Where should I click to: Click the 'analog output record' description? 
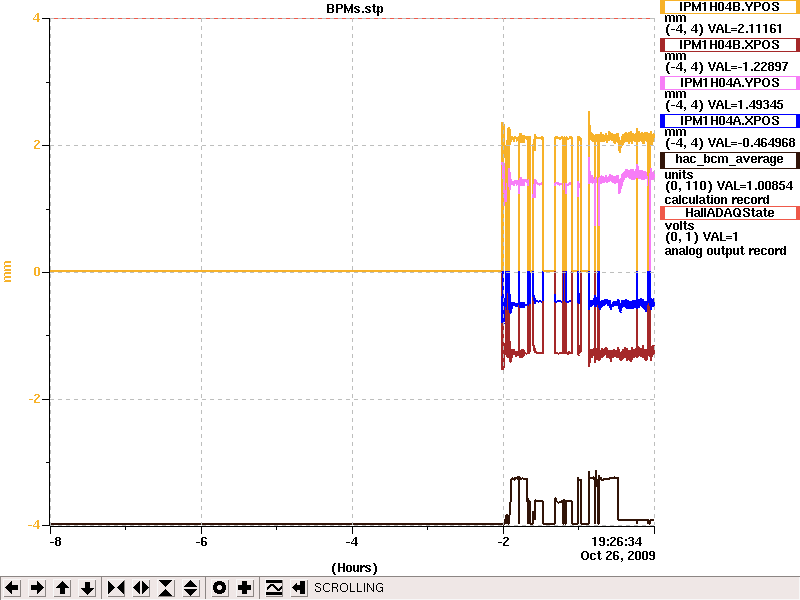coord(725,251)
